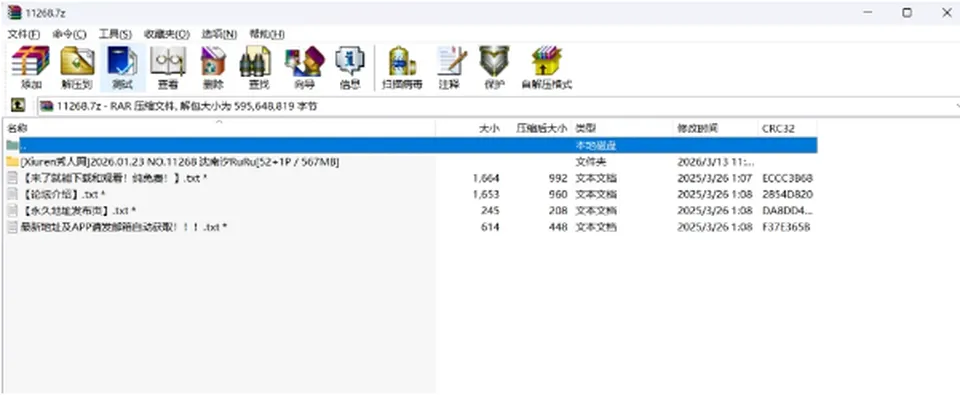The height and width of the screenshot is (395, 960).
Task: Run the Test (测试) archive tool
Action: click(122, 67)
